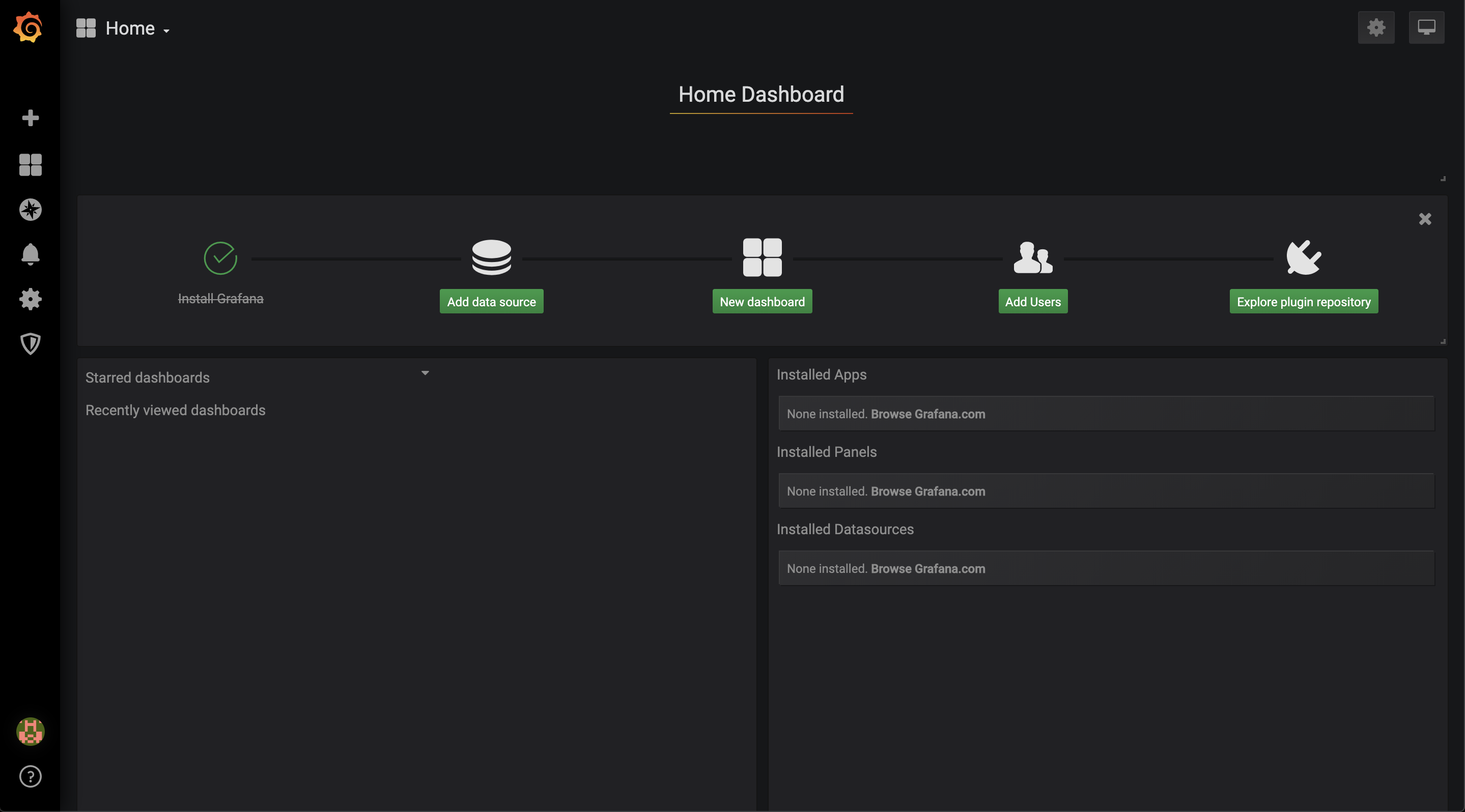Viewport: 1465px width, 812px height.
Task: Open the Help question mark icon
Action: 30,776
